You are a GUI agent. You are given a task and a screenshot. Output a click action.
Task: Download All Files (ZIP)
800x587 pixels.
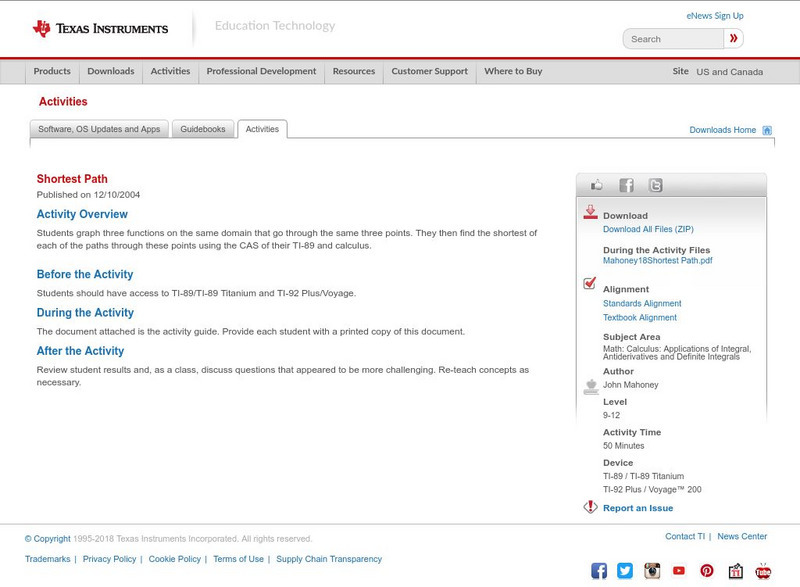(x=648, y=229)
